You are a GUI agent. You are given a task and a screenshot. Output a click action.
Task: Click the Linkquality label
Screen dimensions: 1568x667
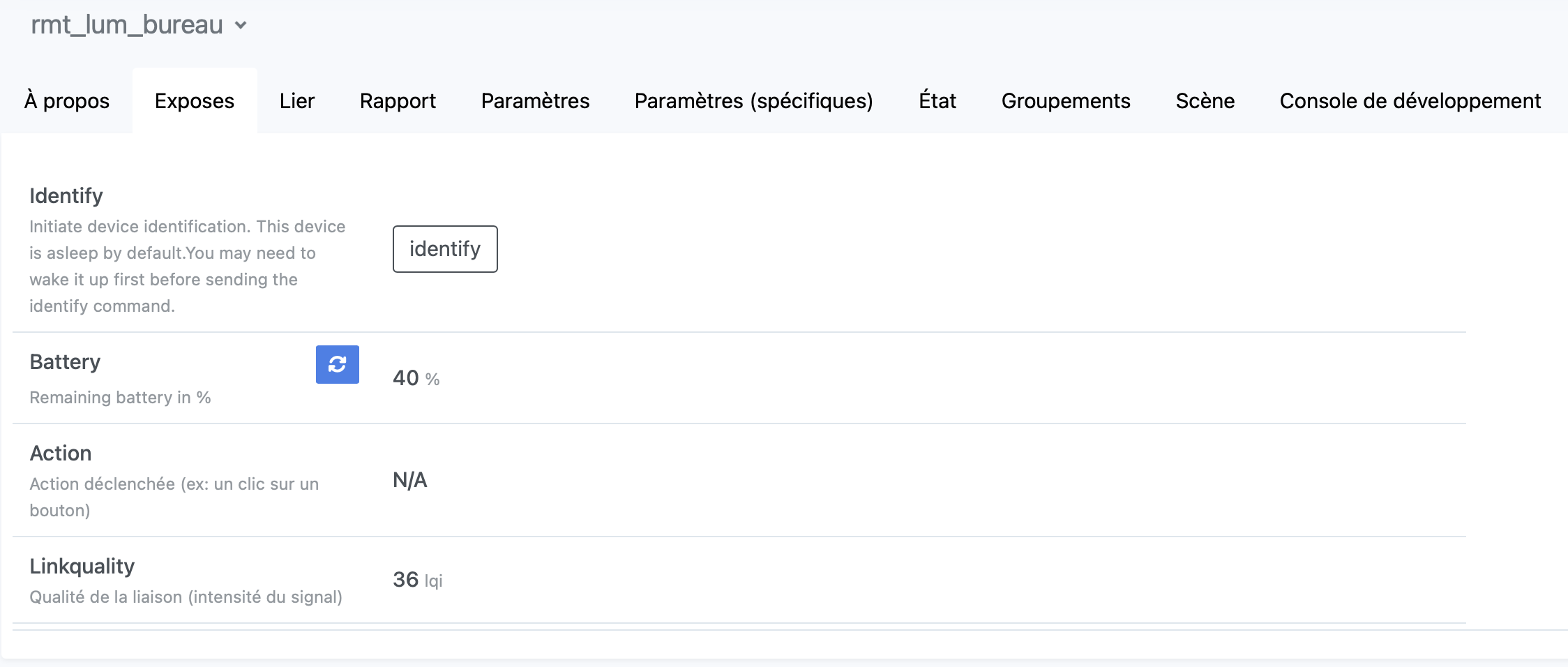coord(82,567)
